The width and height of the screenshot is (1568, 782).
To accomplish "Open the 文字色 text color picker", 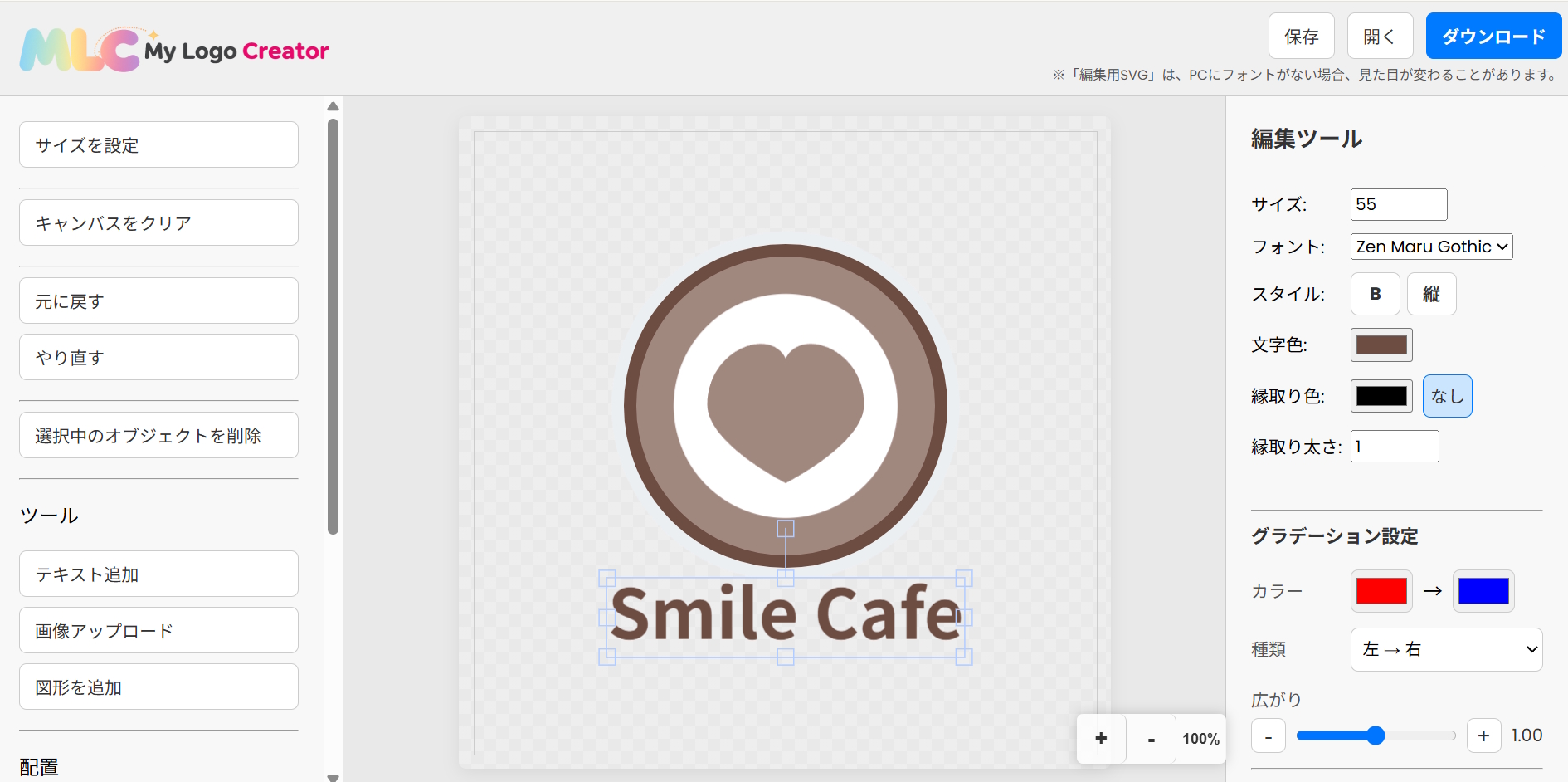I will [1381, 345].
